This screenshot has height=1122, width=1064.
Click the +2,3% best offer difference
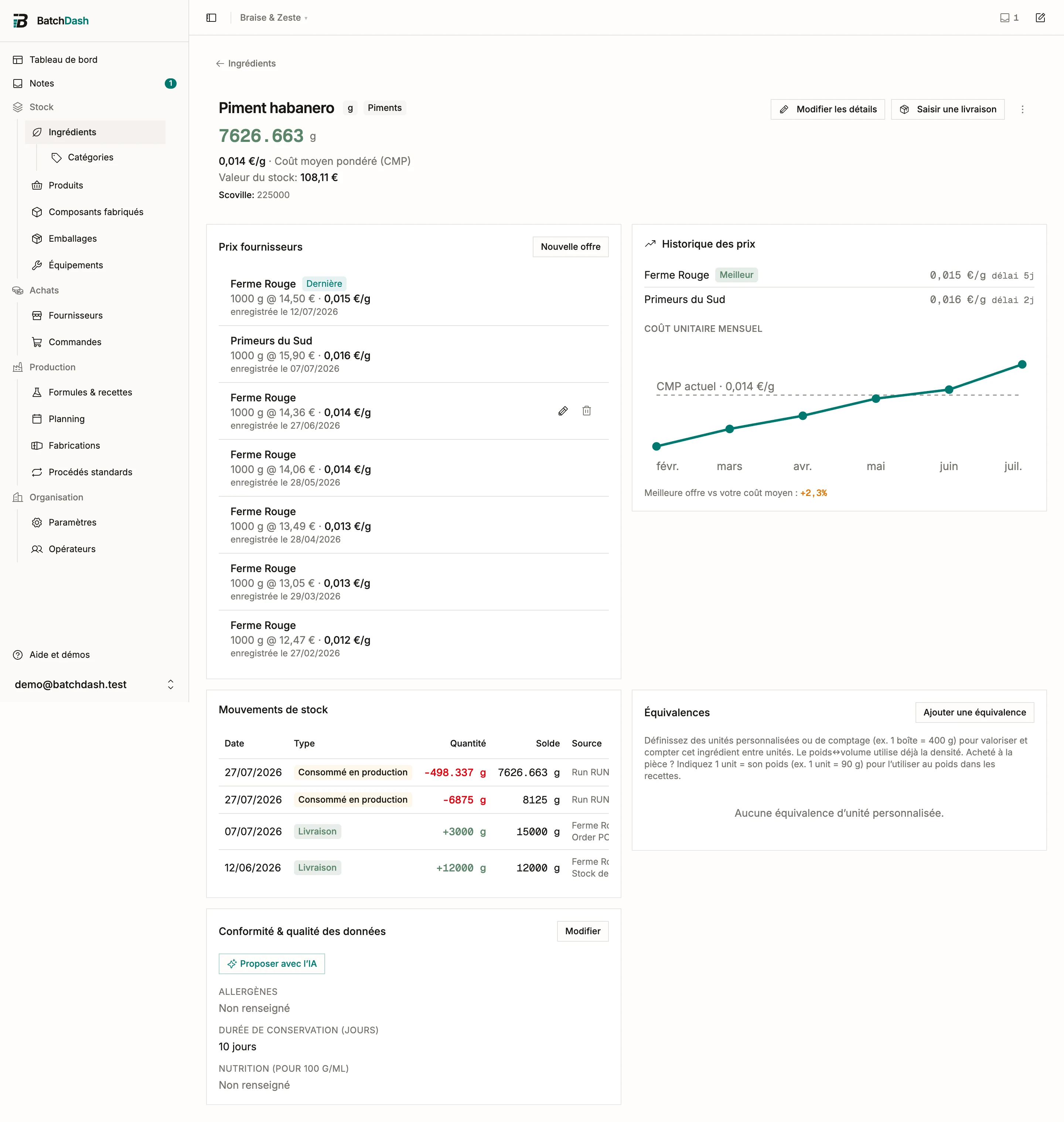(813, 493)
